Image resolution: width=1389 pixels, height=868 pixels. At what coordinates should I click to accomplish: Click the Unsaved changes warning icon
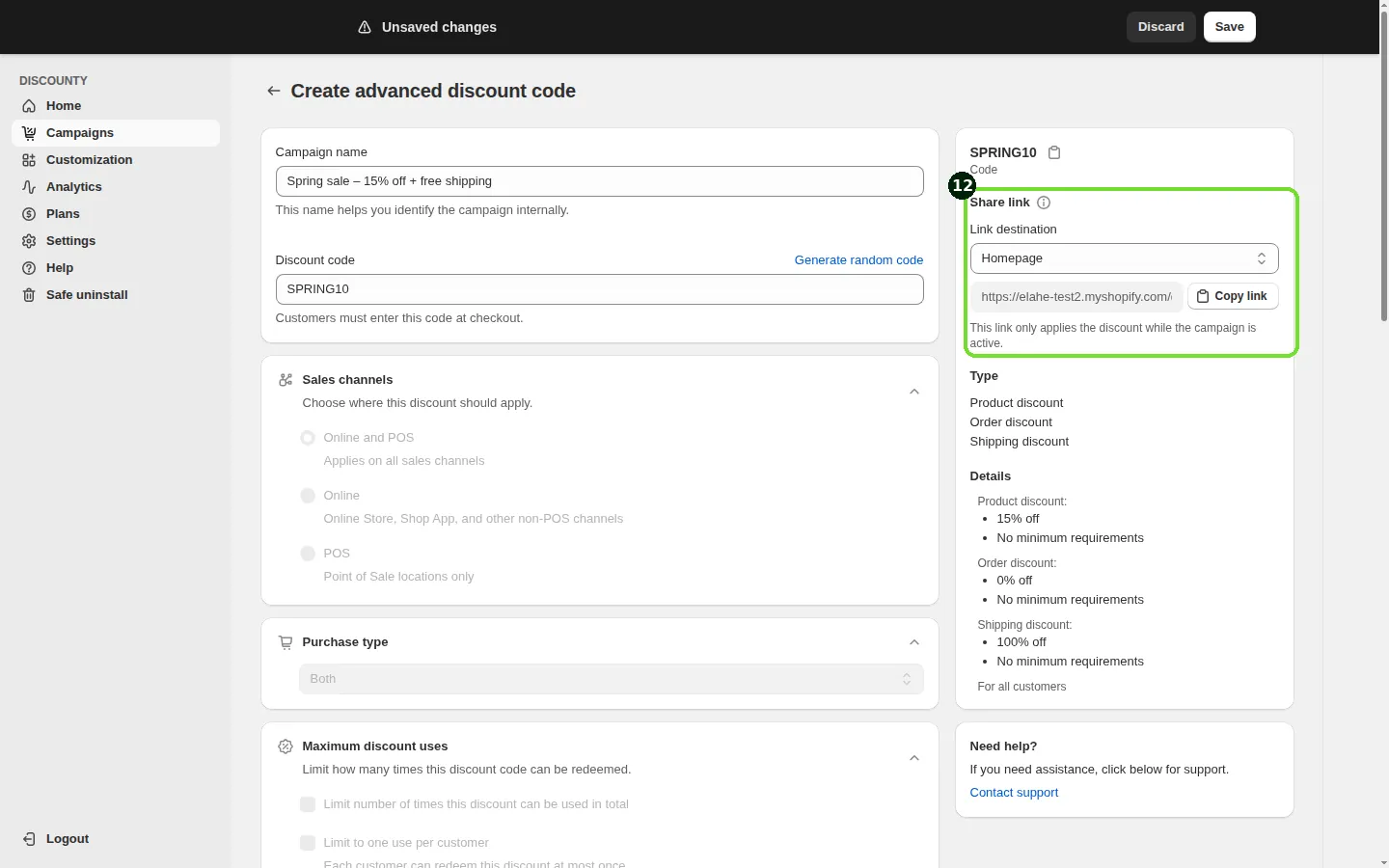click(365, 27)
